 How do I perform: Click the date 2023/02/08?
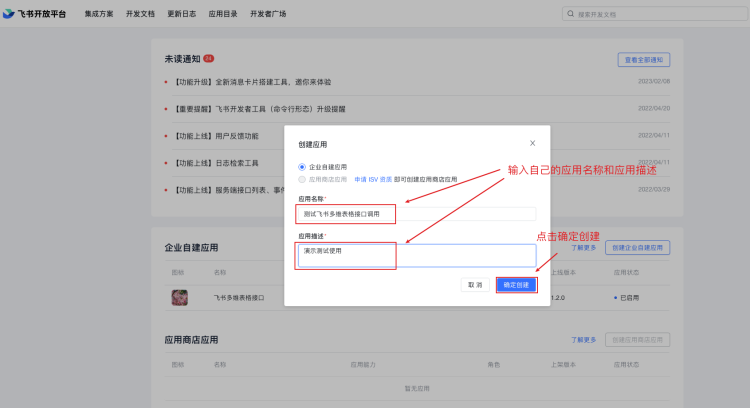click(x=654, y=81)
